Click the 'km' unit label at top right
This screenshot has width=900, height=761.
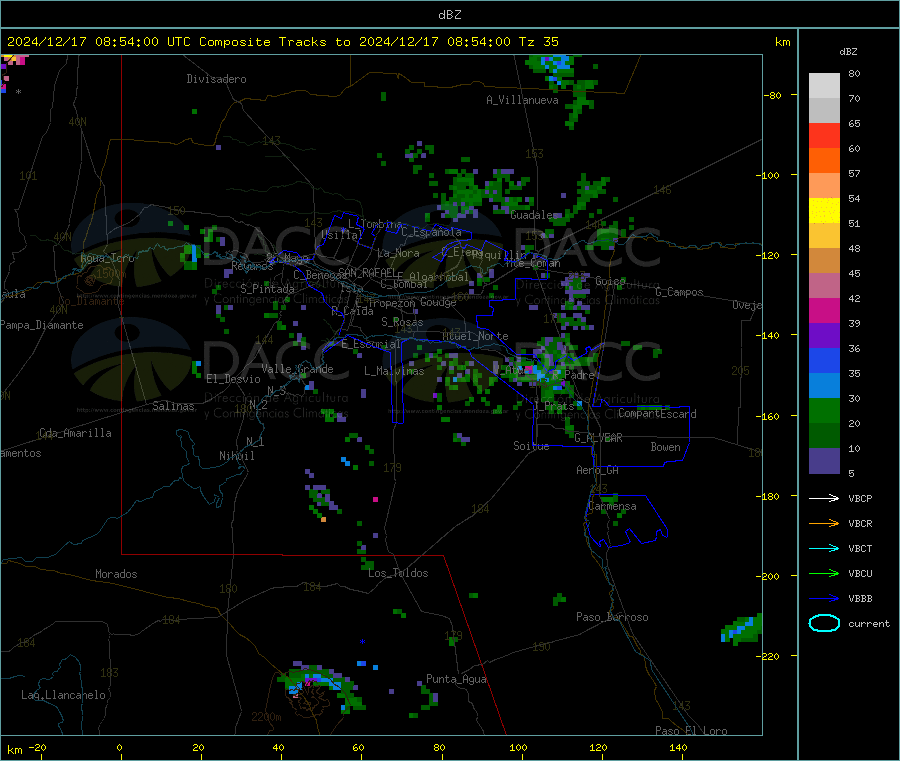point(782,41)
